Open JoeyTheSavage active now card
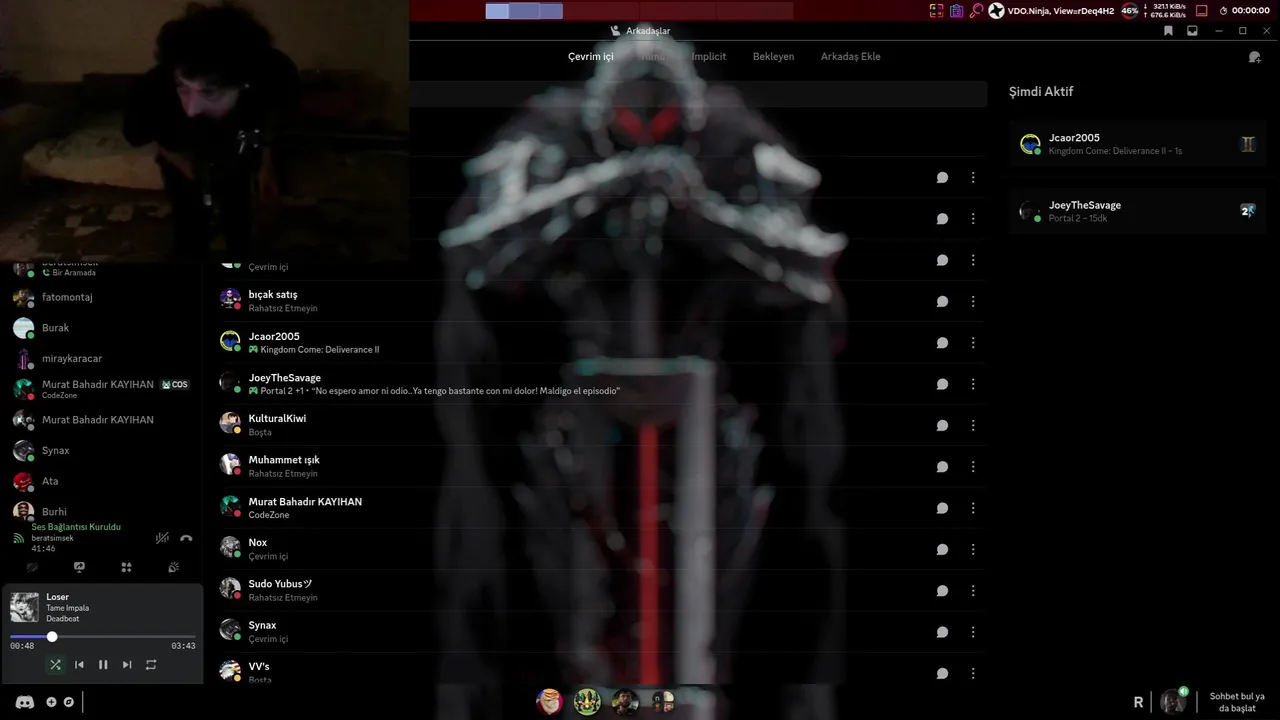The height and width of the screenshot is (720, 1280). (1138, 211)
